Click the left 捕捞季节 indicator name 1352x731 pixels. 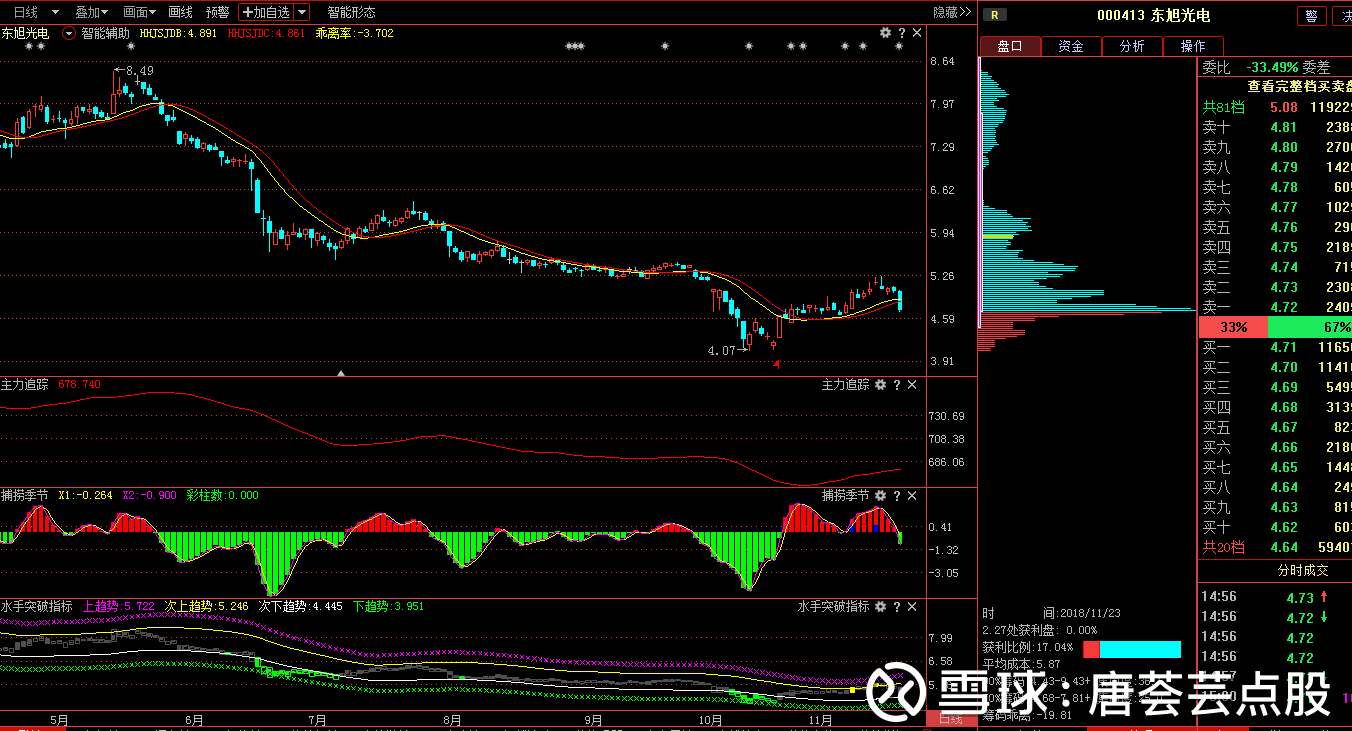25,495
